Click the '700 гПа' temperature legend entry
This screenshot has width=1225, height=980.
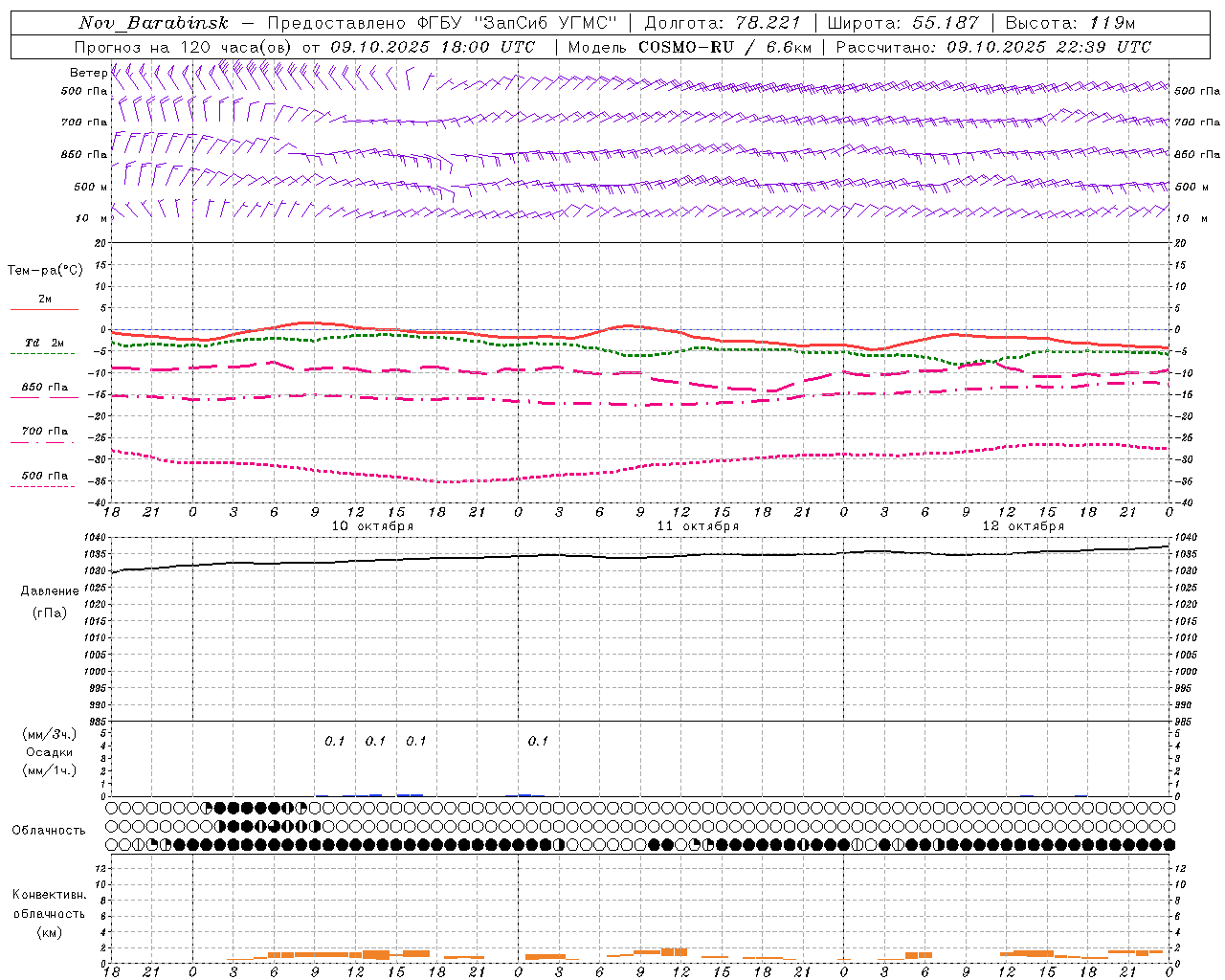(45, 431)
